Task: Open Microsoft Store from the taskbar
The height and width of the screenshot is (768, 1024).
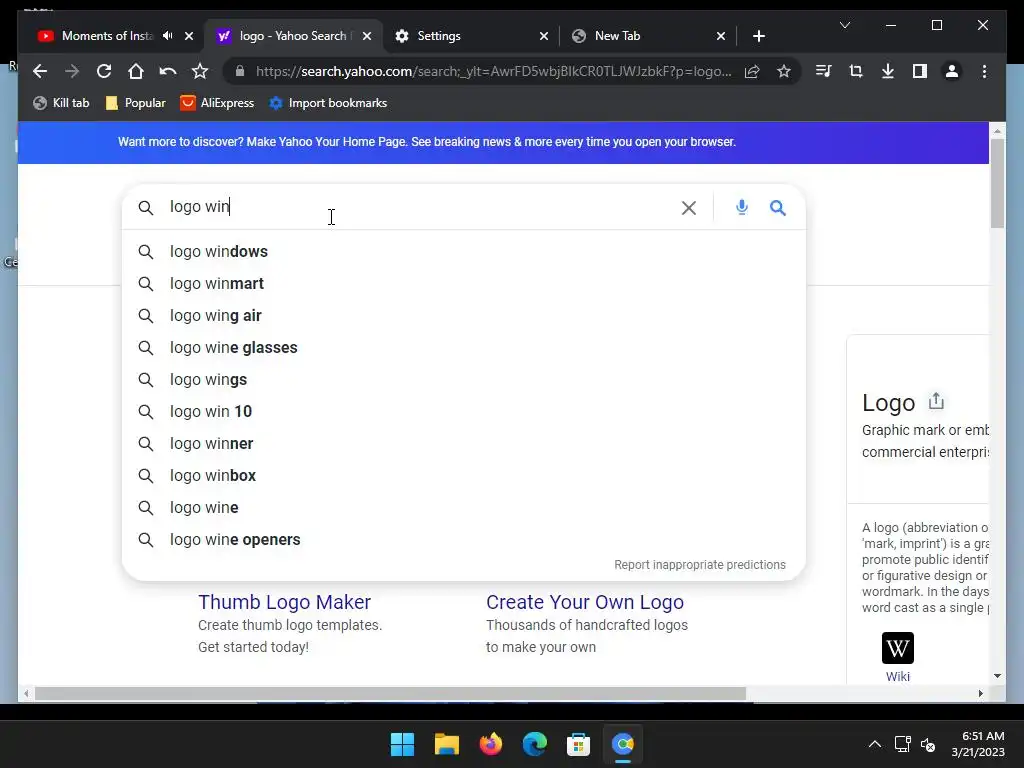Action: pos(578,744)
